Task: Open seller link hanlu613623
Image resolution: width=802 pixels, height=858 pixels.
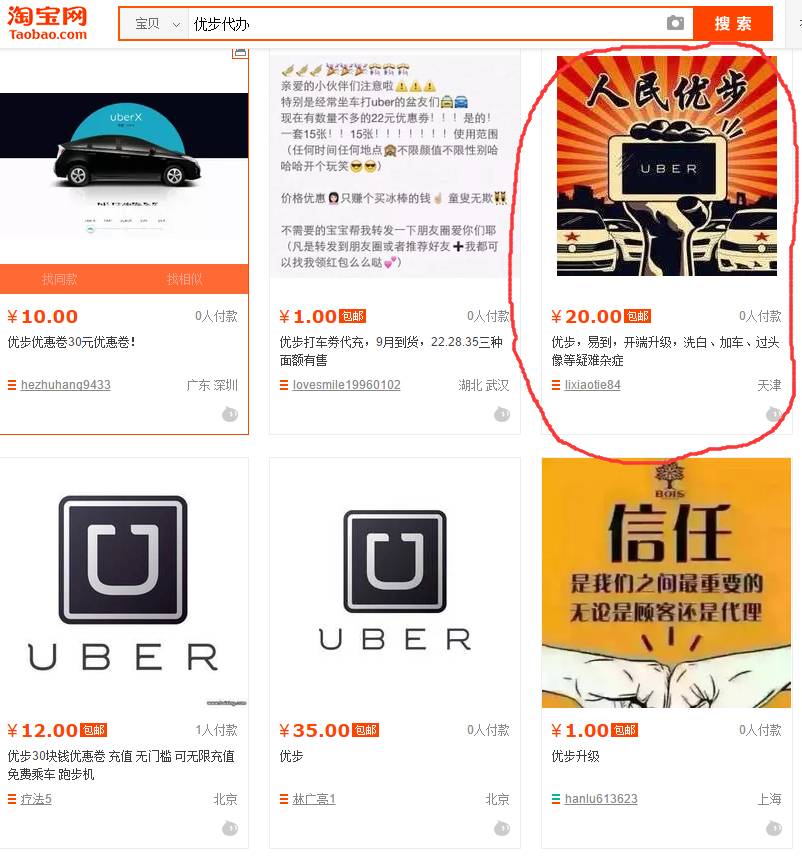Action: (601, 799)
